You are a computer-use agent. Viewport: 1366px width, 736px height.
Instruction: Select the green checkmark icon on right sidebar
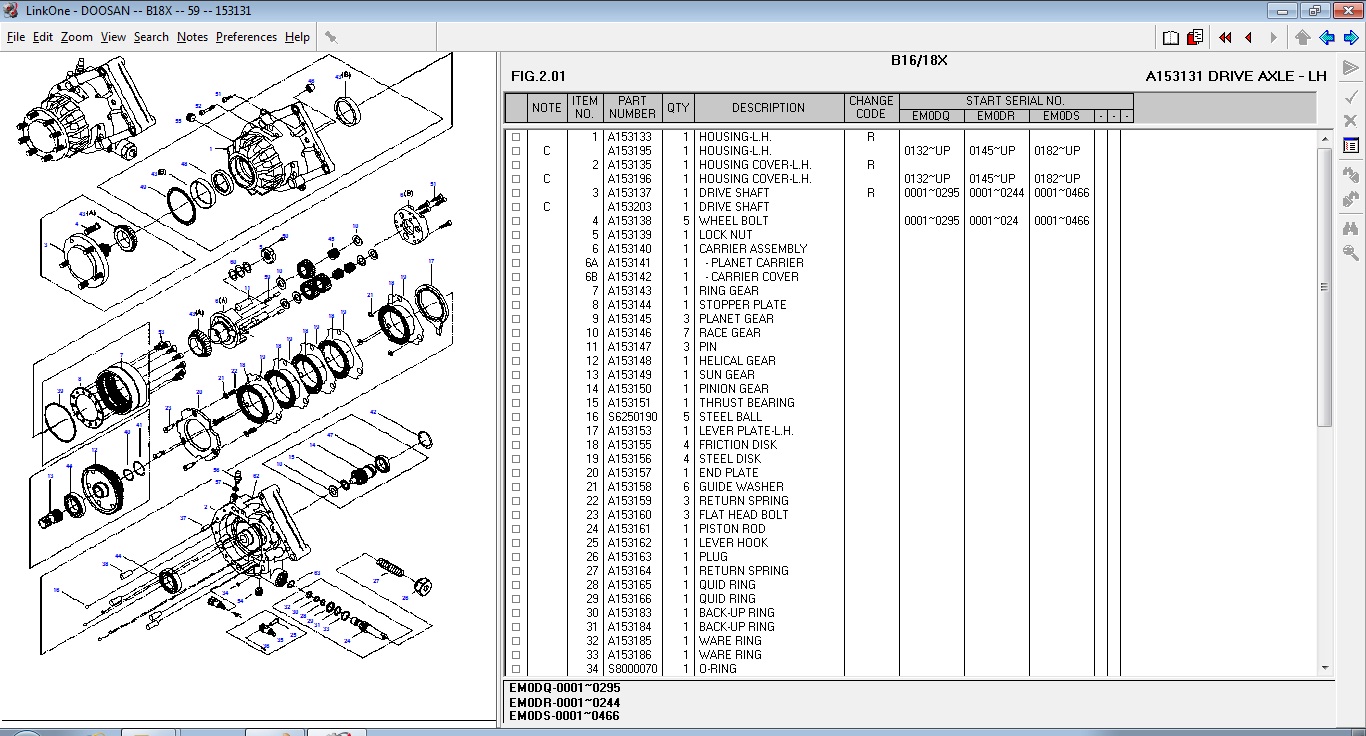click(1350, 98)
